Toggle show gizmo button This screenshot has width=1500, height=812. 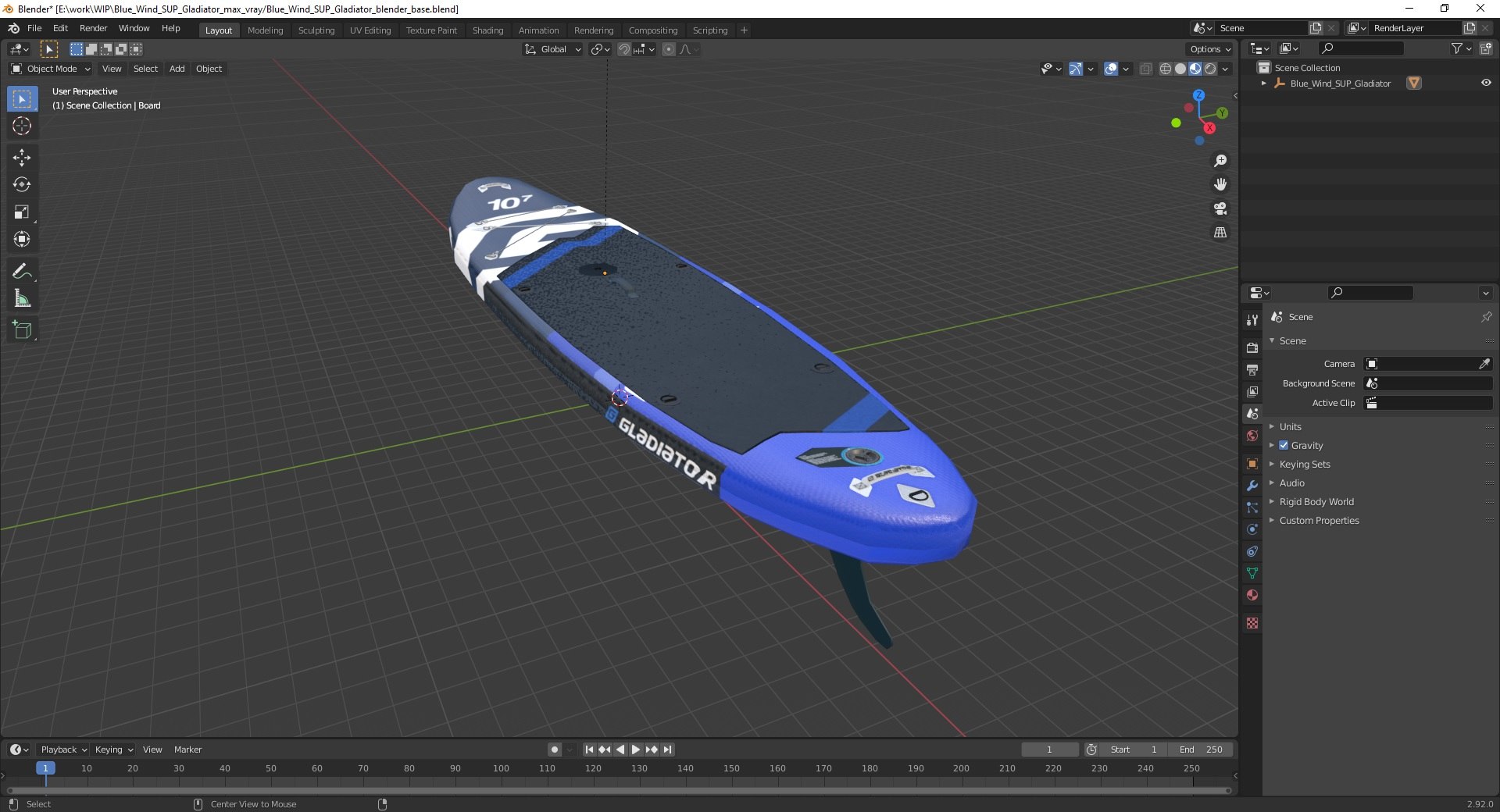1076,69
